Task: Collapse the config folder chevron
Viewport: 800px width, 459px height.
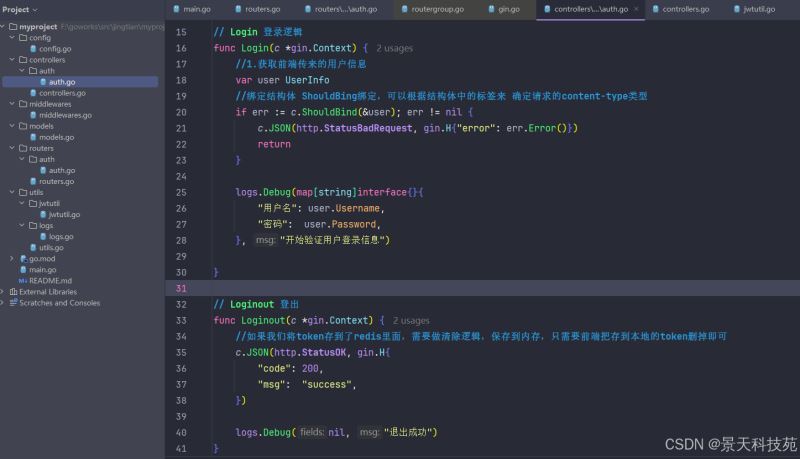Action: [x=12, y=38]
